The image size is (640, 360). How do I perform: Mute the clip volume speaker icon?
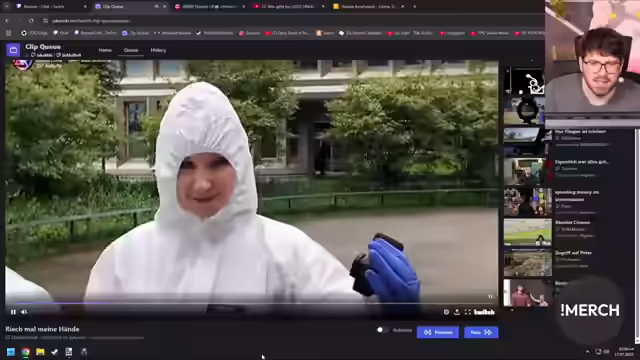pos(24,312)
